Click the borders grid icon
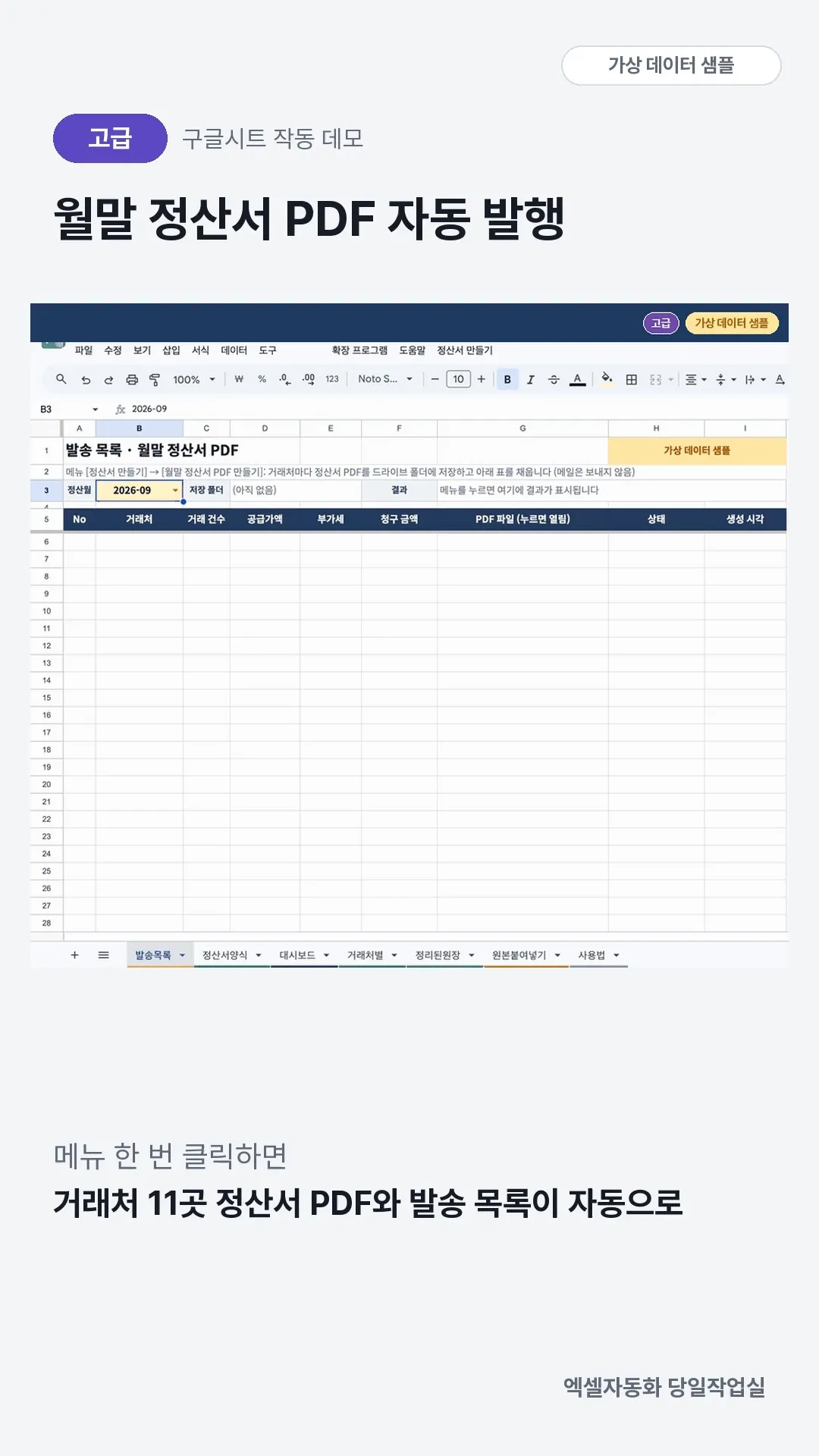 pos(631,379)
